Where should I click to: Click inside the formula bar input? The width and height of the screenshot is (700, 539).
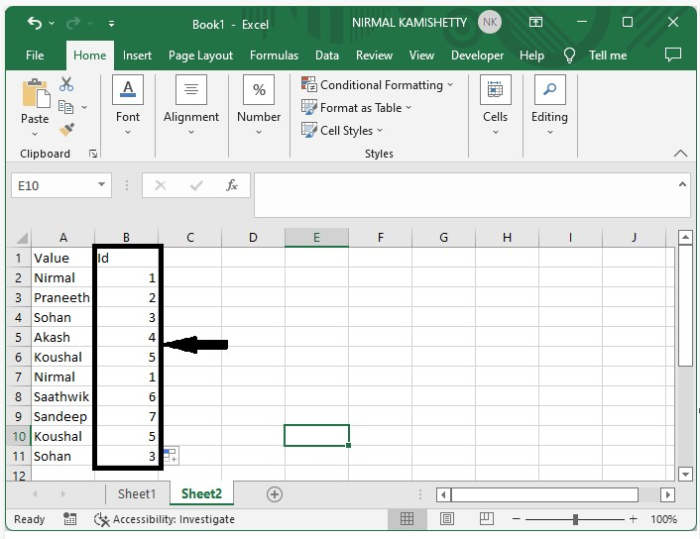(x=465, y=186)
